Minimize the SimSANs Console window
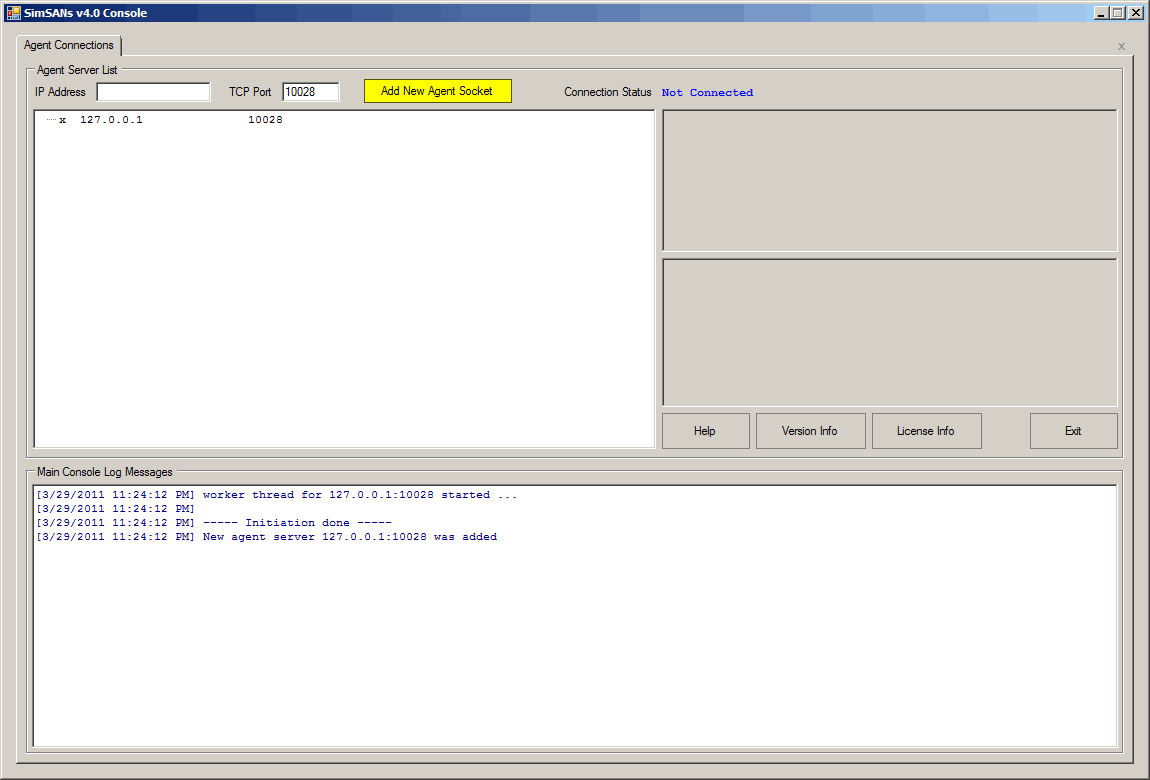Screen dimensions: 1150x780 pyautogui.click(x=1100, y=13)
